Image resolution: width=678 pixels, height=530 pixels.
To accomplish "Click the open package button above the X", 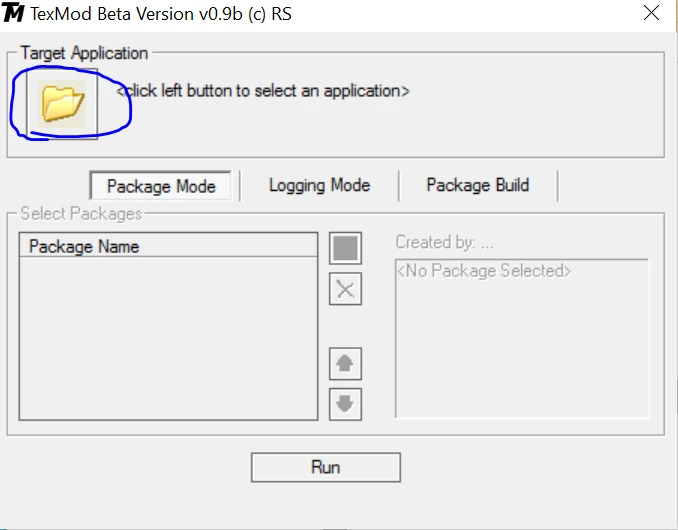I will [x=345, y=248].
